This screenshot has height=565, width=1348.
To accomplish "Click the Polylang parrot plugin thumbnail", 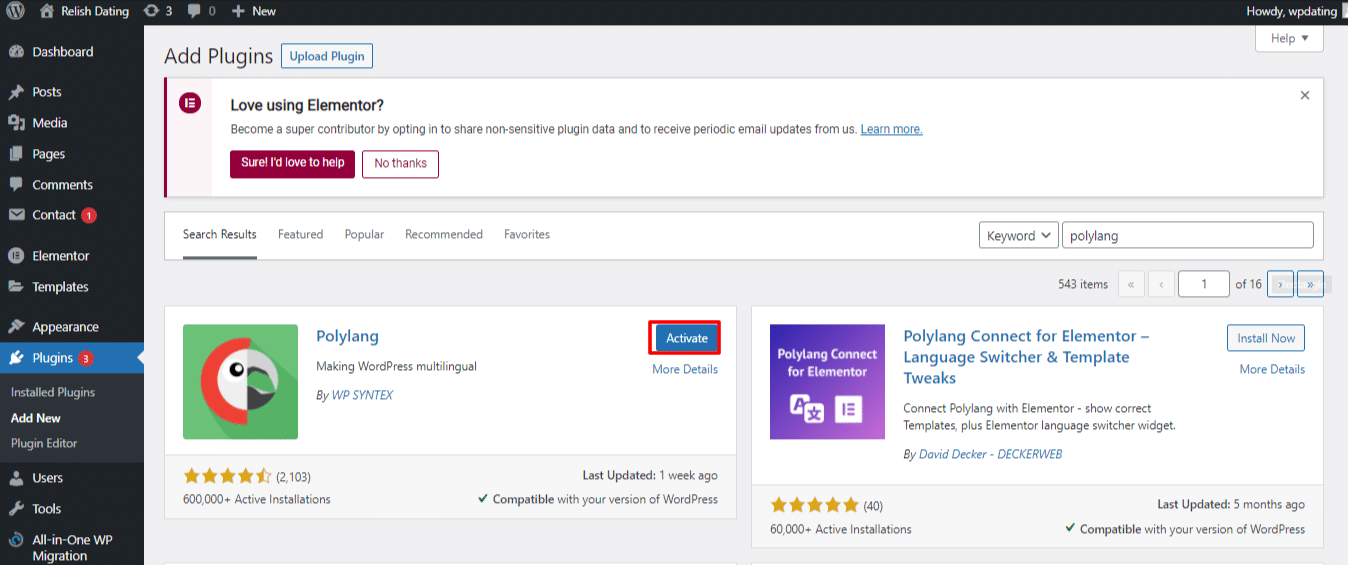I will tap(240, 382).
